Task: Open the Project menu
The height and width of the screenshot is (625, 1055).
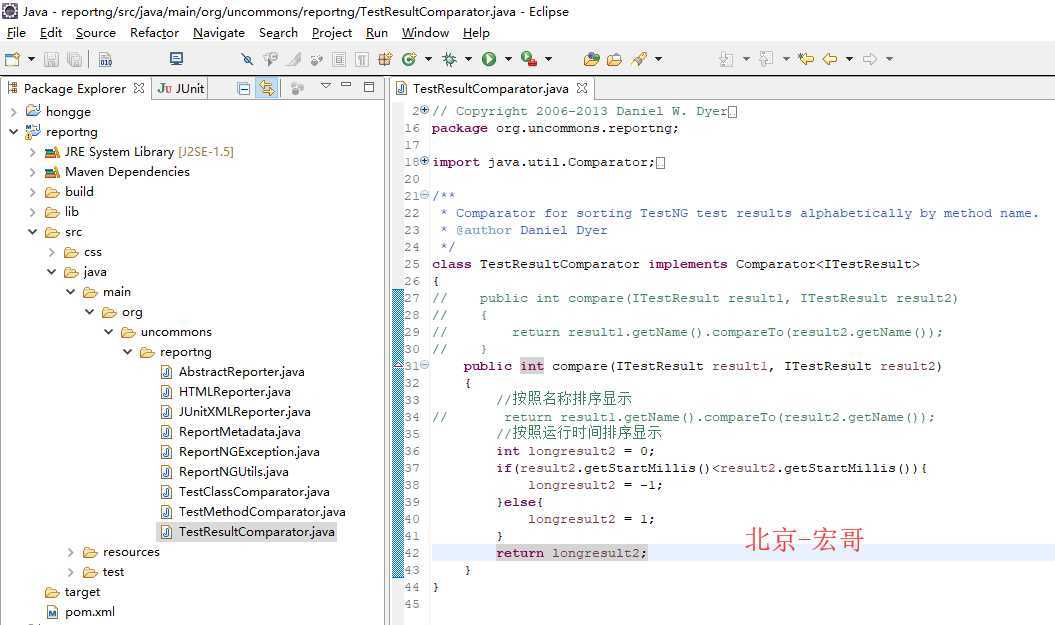Action: click(x=332, y=32)
